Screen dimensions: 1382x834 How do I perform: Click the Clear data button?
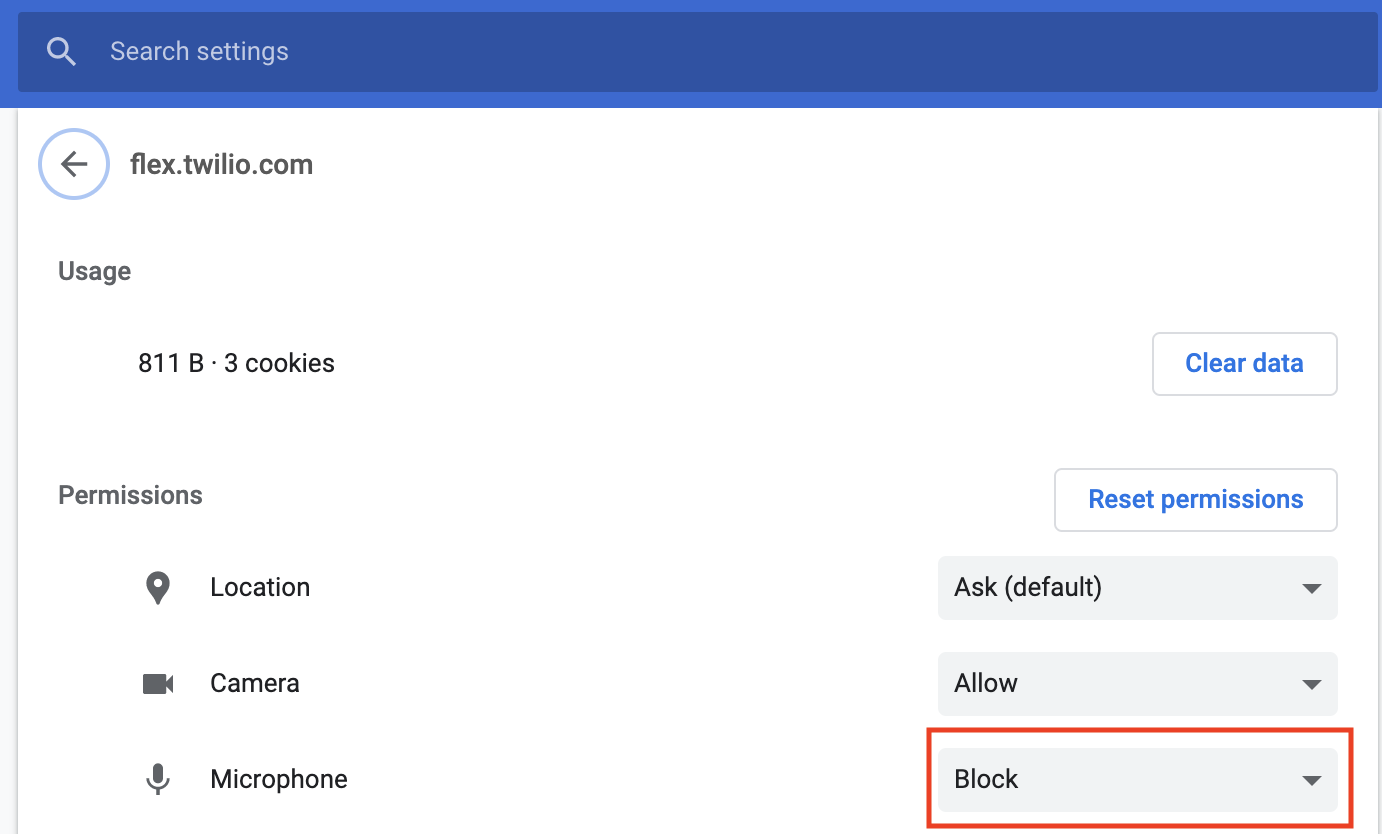pos(1245,364)
